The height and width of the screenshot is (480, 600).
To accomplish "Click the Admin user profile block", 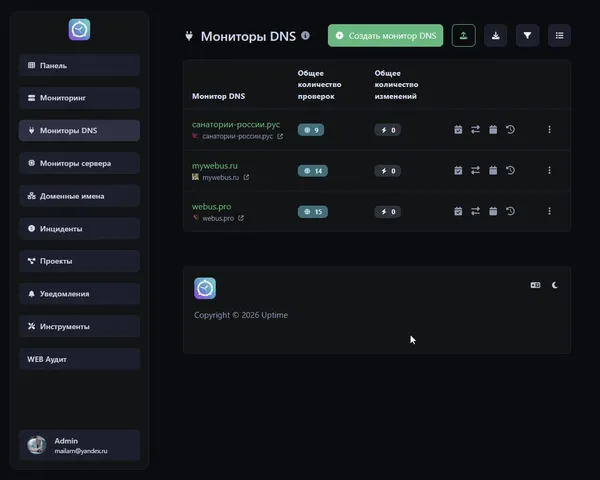I will pos(79,445).
